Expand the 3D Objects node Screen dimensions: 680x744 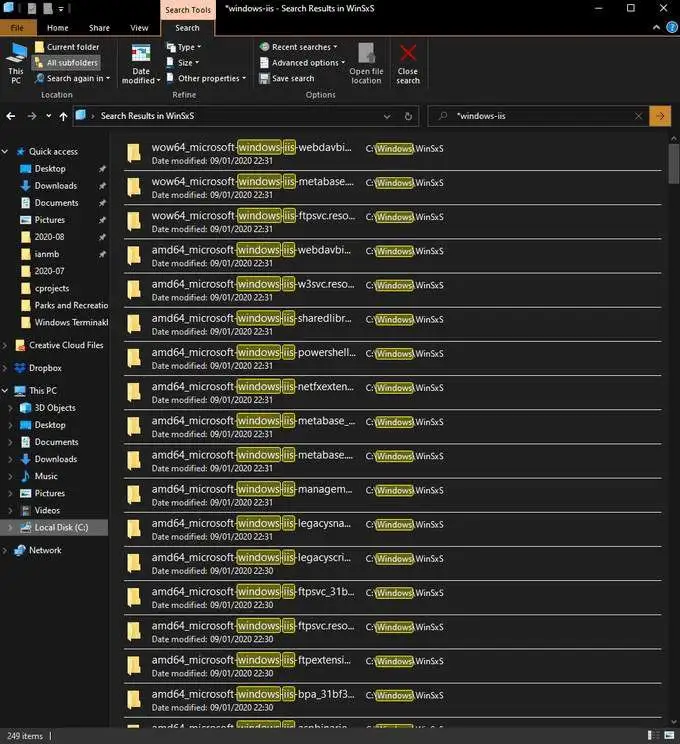pyautogui.click(x=10, y=408)
